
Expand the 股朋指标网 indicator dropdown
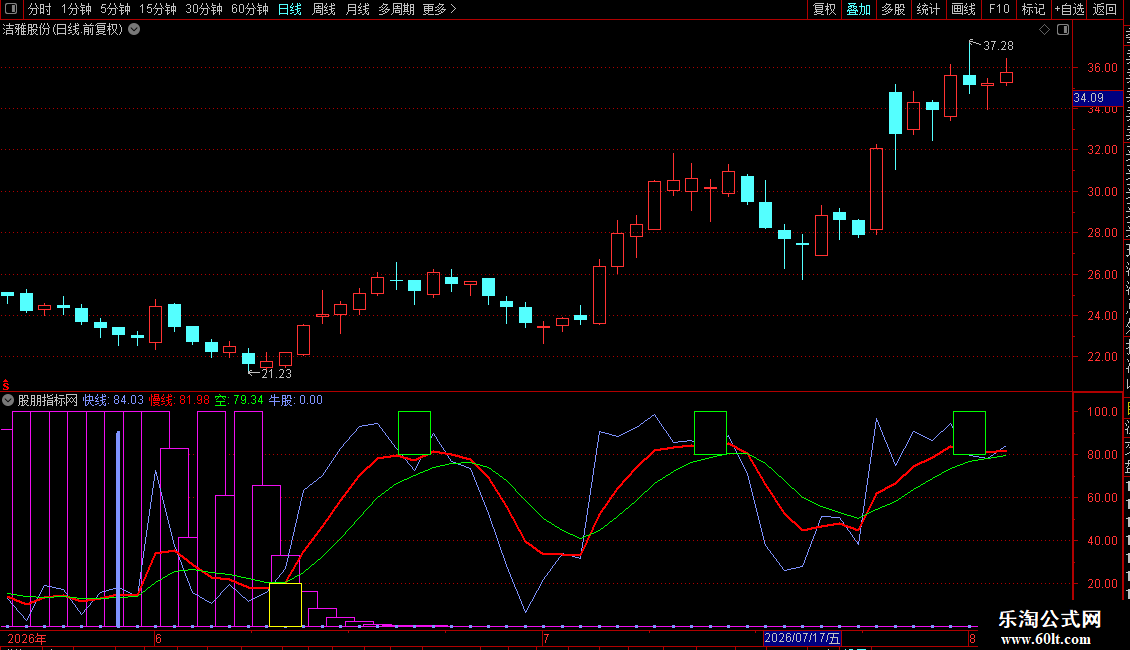[8, 400]
